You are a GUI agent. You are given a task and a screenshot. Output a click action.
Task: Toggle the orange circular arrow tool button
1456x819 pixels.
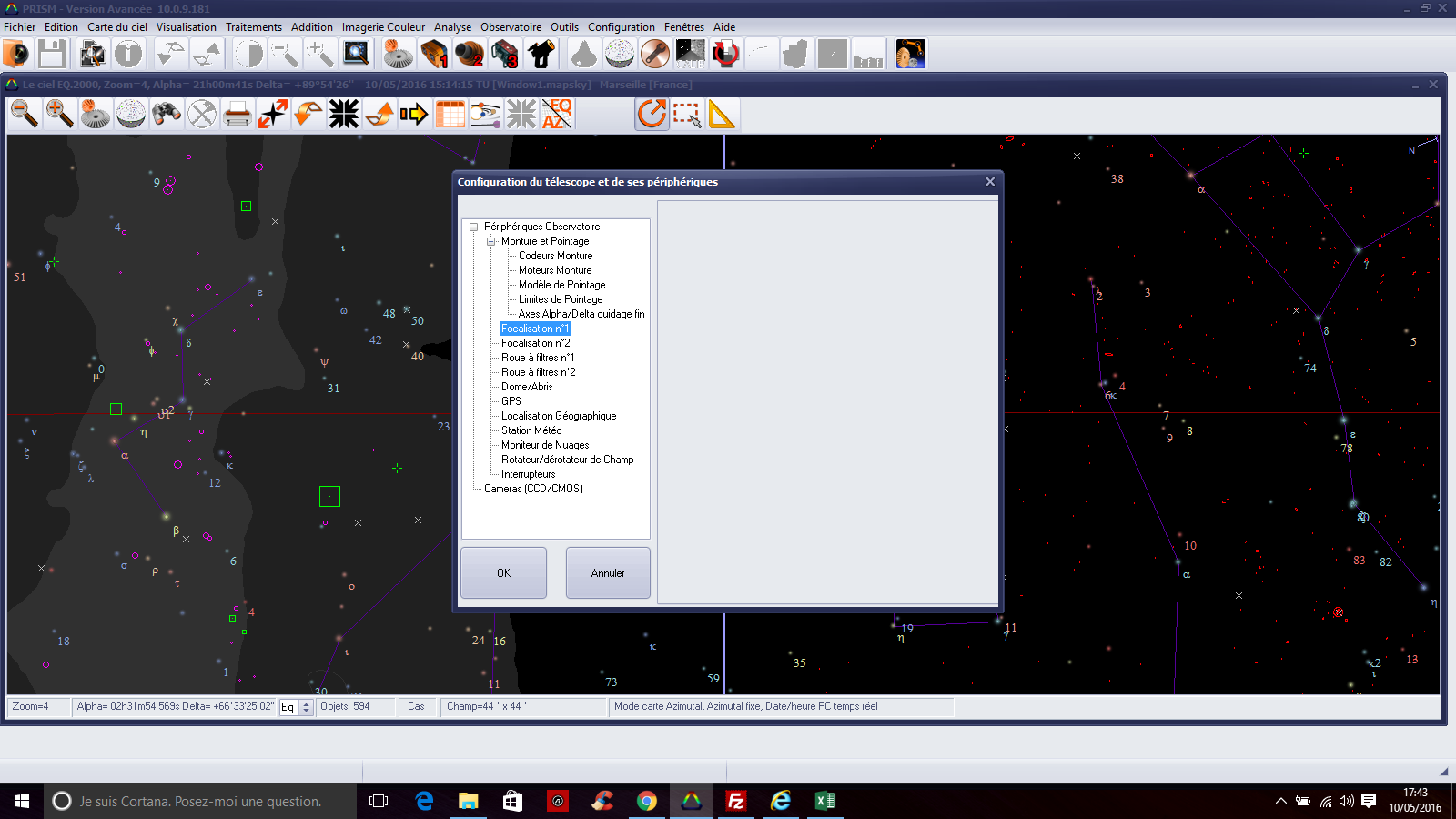coord(652,115)
